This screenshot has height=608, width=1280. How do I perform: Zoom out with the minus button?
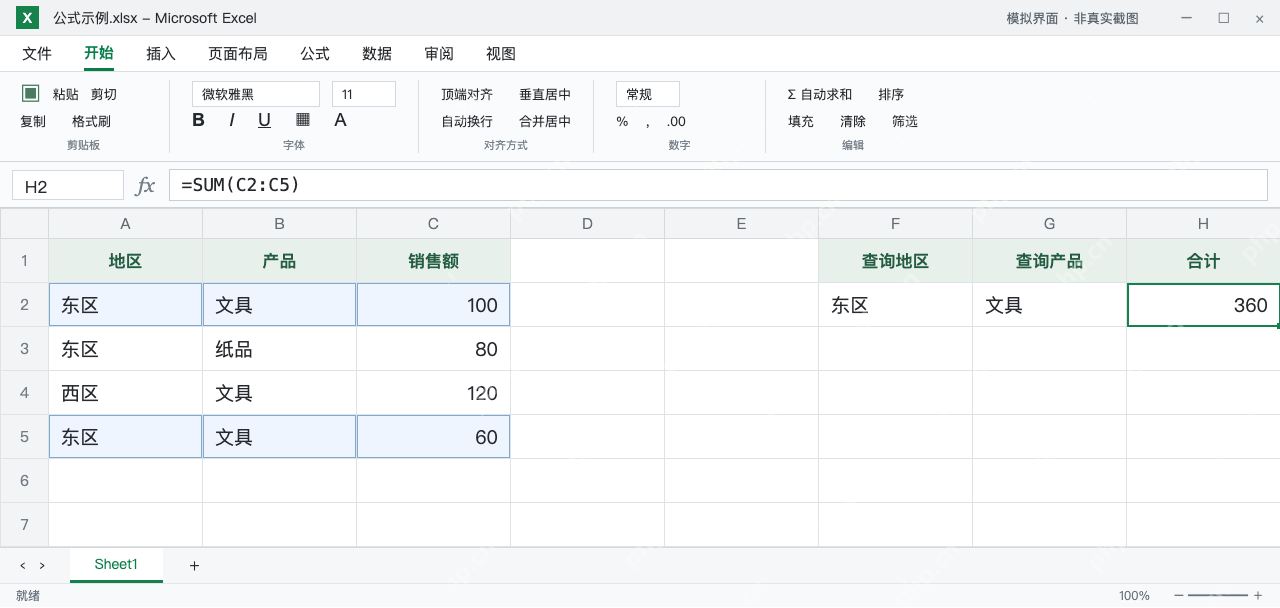click(1179, 595)
